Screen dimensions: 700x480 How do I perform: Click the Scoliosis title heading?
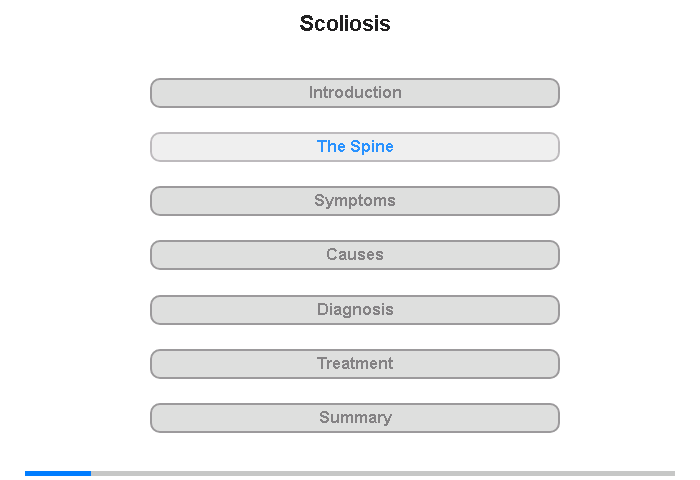(x=345, y=23)
